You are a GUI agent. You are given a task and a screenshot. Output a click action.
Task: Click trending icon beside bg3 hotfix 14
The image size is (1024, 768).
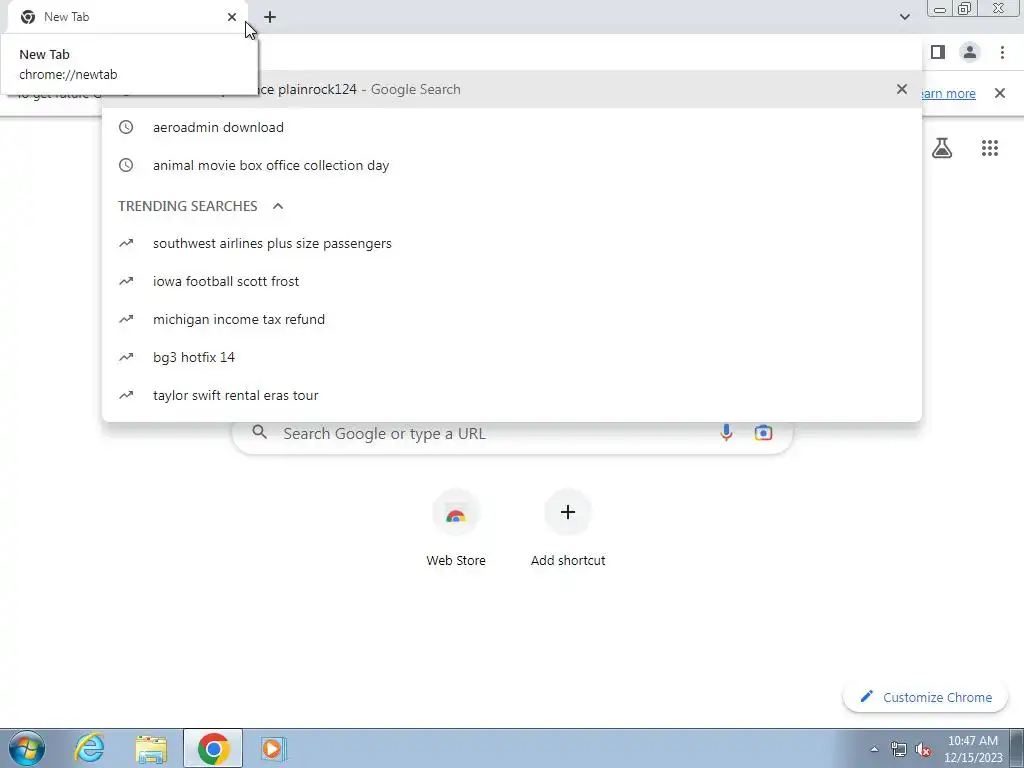pyautogui.click(x=126, y=357)
